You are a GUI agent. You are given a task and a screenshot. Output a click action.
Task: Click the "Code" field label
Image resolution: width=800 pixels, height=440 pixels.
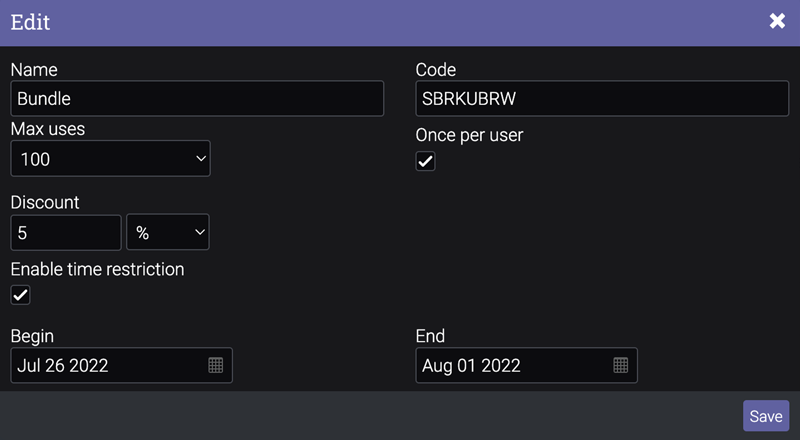[x=436, y=70]
